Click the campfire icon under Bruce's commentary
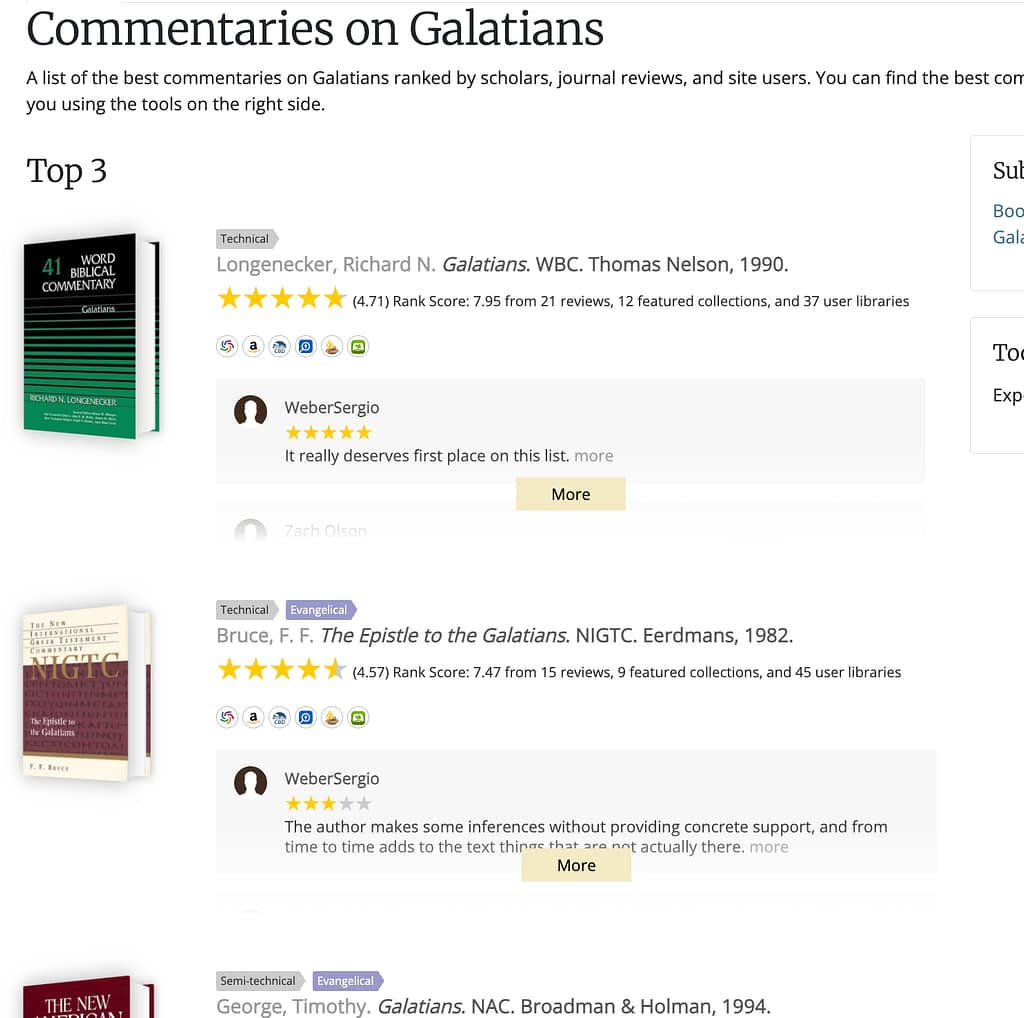The height and width of the screenshot is (1018, 1024). 332,718
